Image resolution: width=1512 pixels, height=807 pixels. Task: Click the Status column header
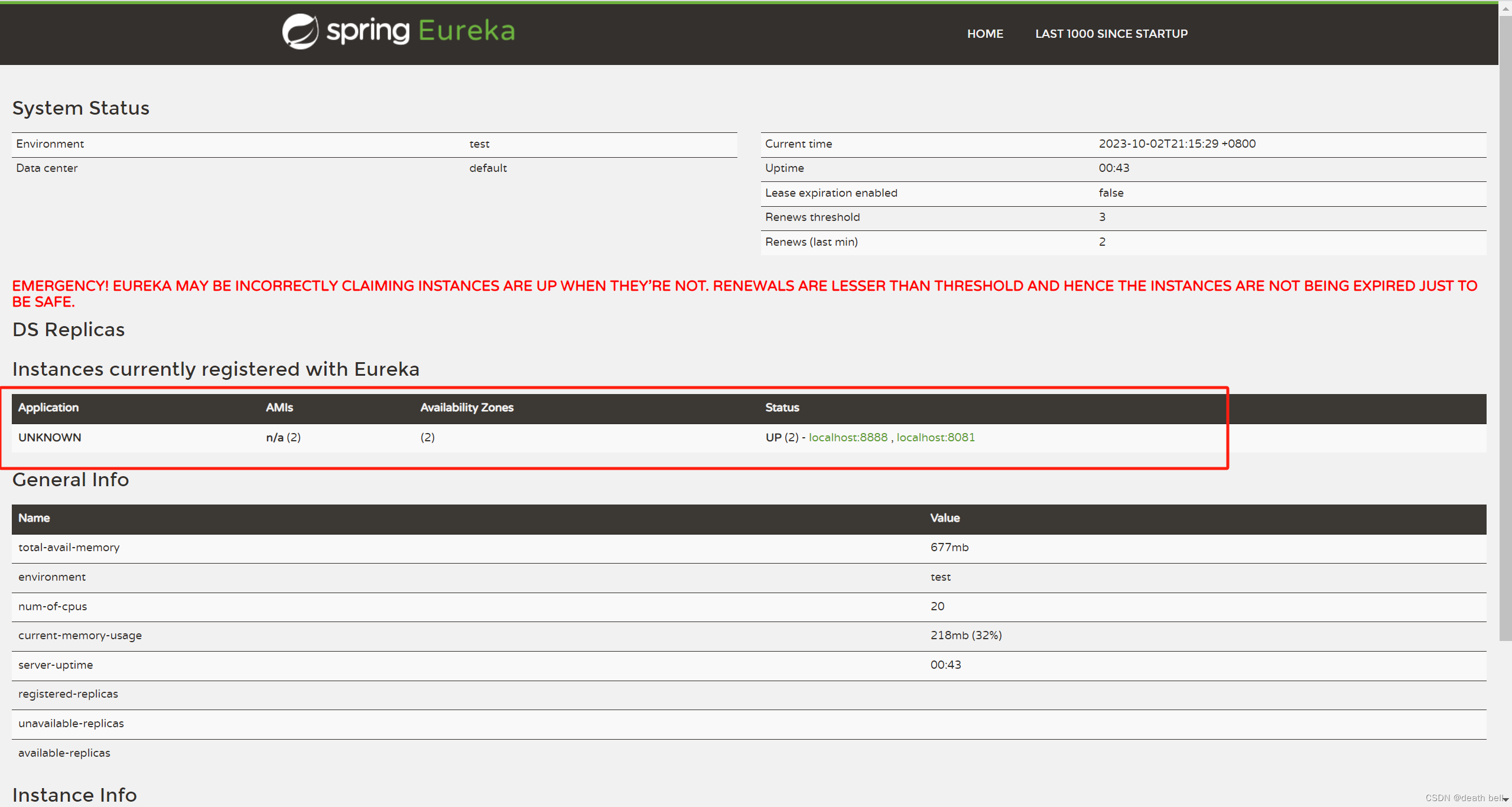[782, 408]
